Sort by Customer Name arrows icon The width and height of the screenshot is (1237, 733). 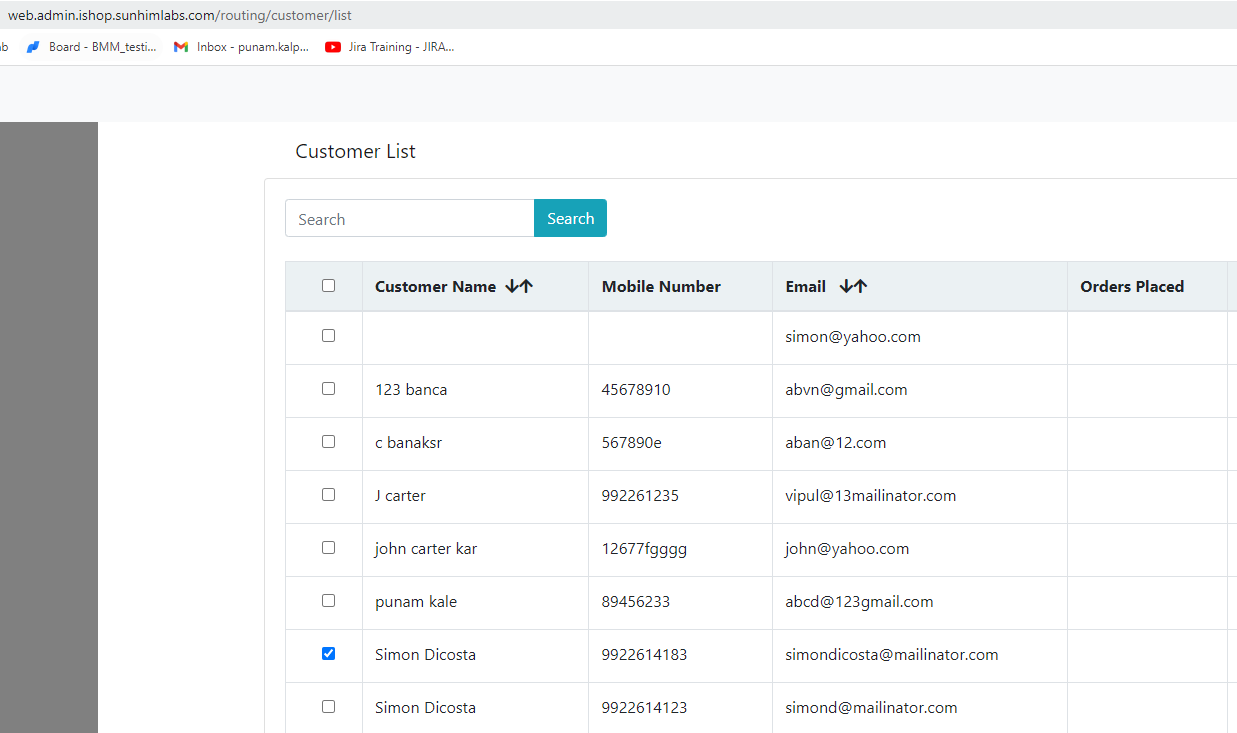519,286
